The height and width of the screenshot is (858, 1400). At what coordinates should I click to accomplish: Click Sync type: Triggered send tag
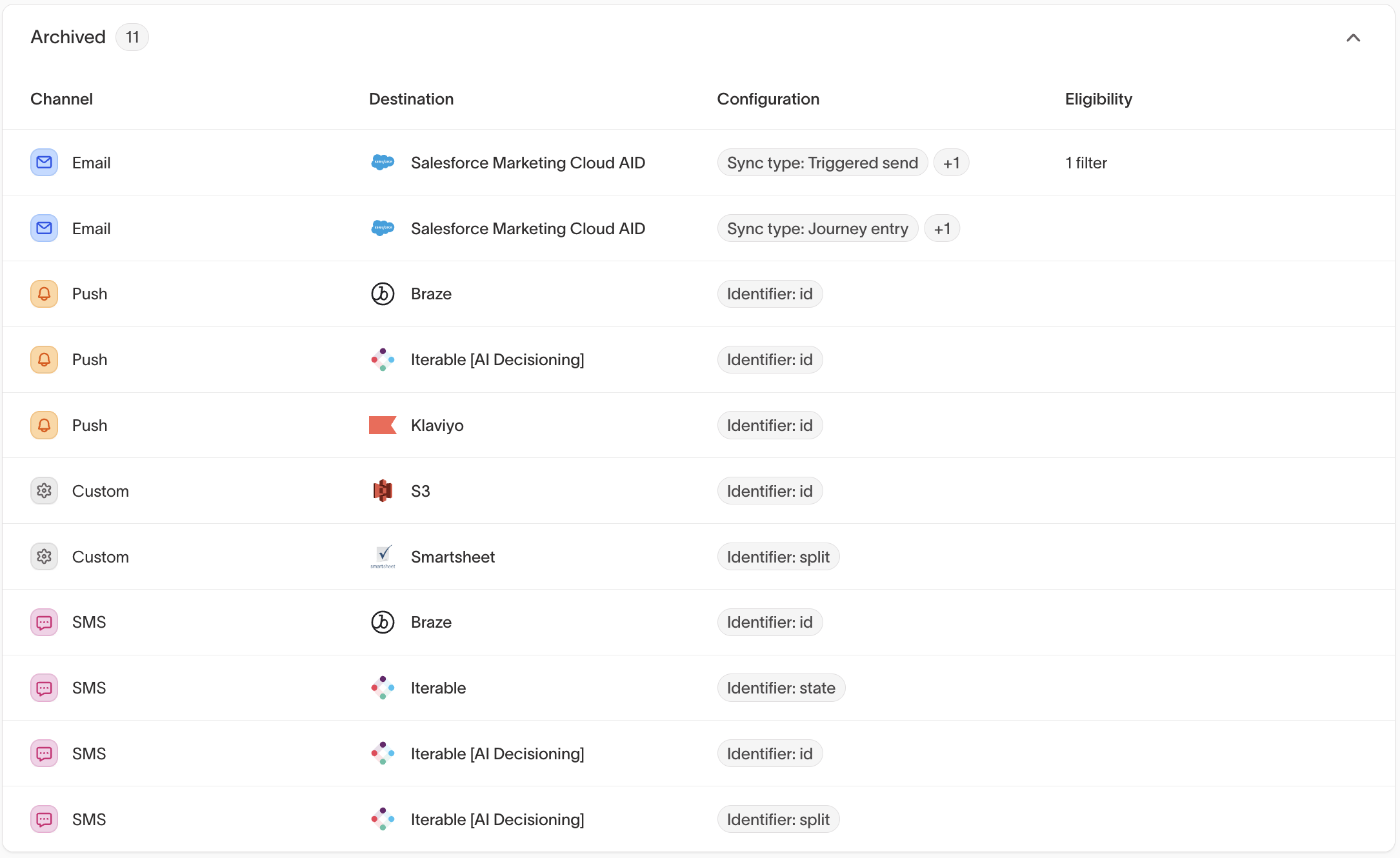822,163
